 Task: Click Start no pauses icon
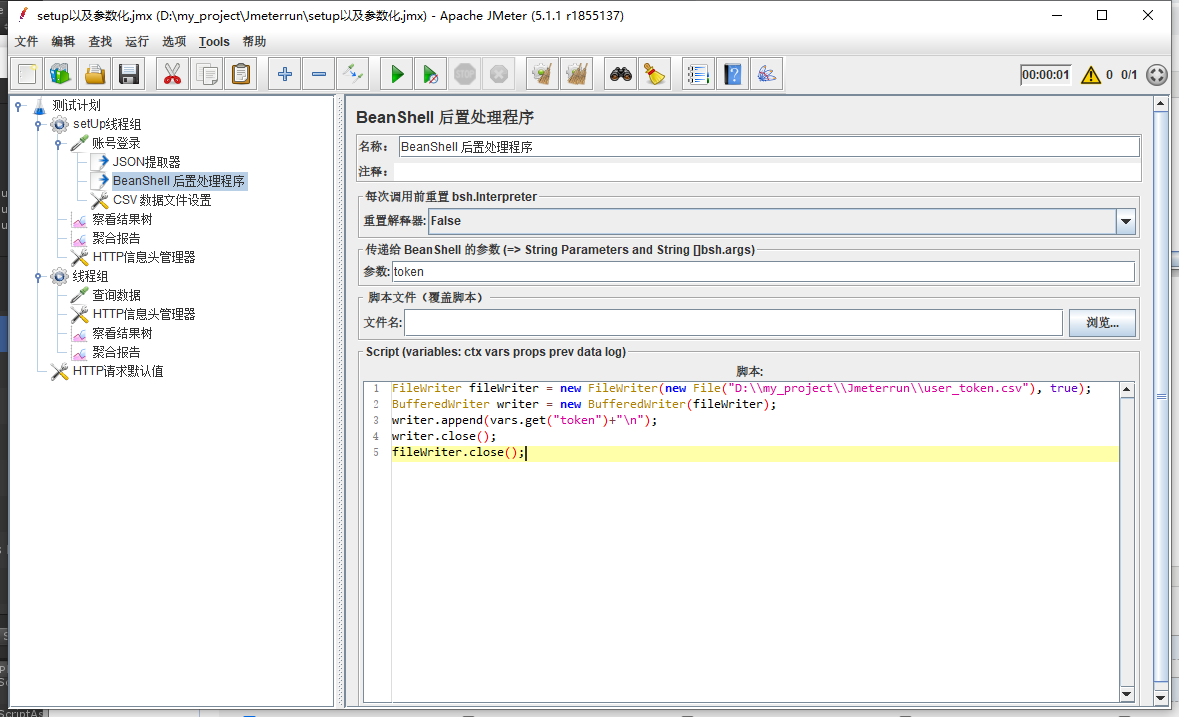pyautogui.click(x=430, y=74)
